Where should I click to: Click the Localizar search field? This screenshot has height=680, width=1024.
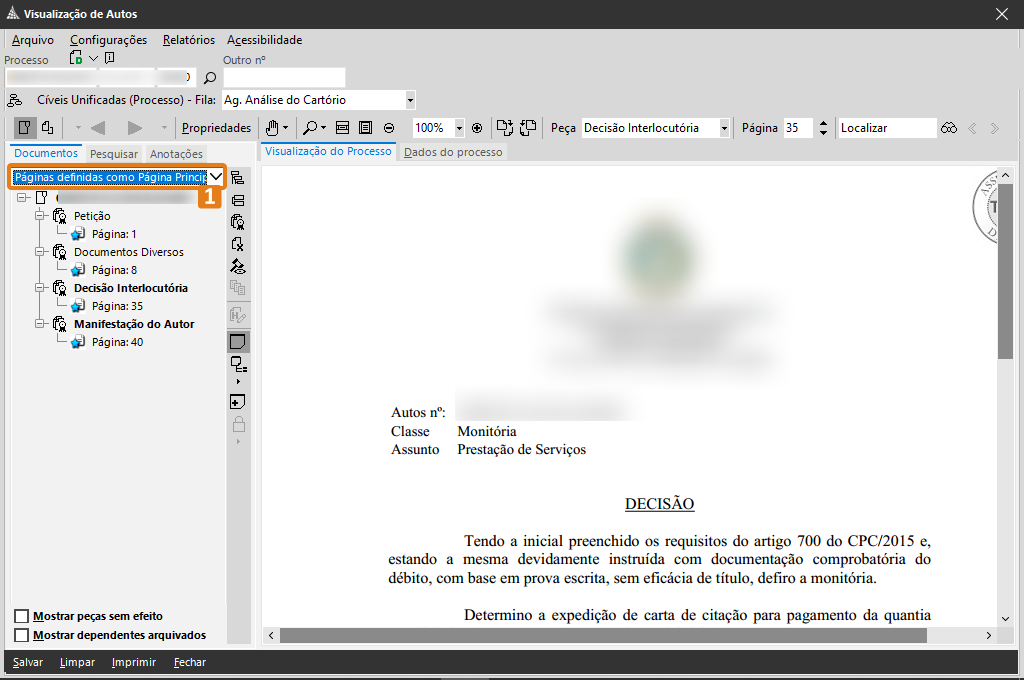[886, 128]
